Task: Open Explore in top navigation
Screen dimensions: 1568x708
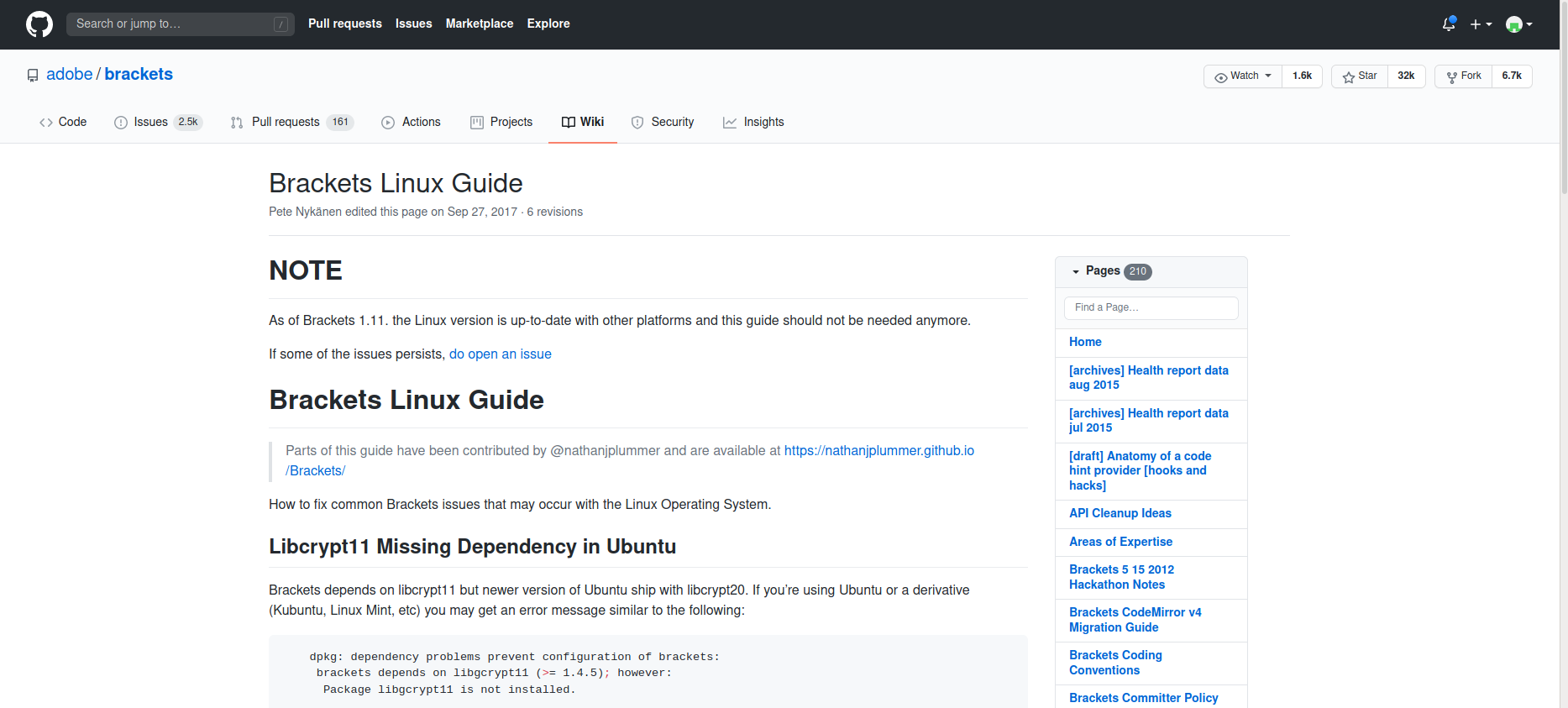Action: [x=548, y=24]
